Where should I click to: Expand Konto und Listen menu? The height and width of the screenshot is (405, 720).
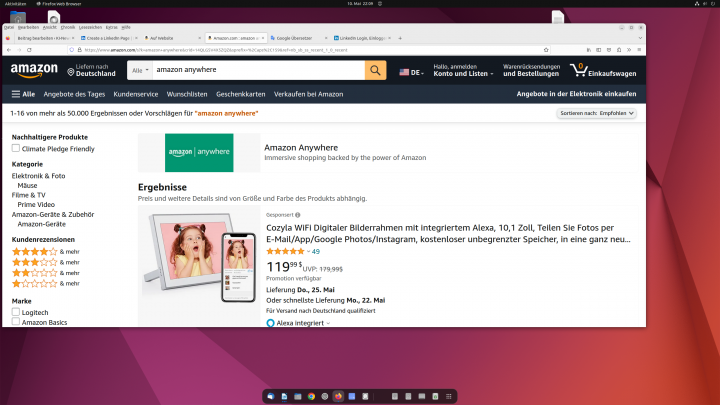coord(463,70)
